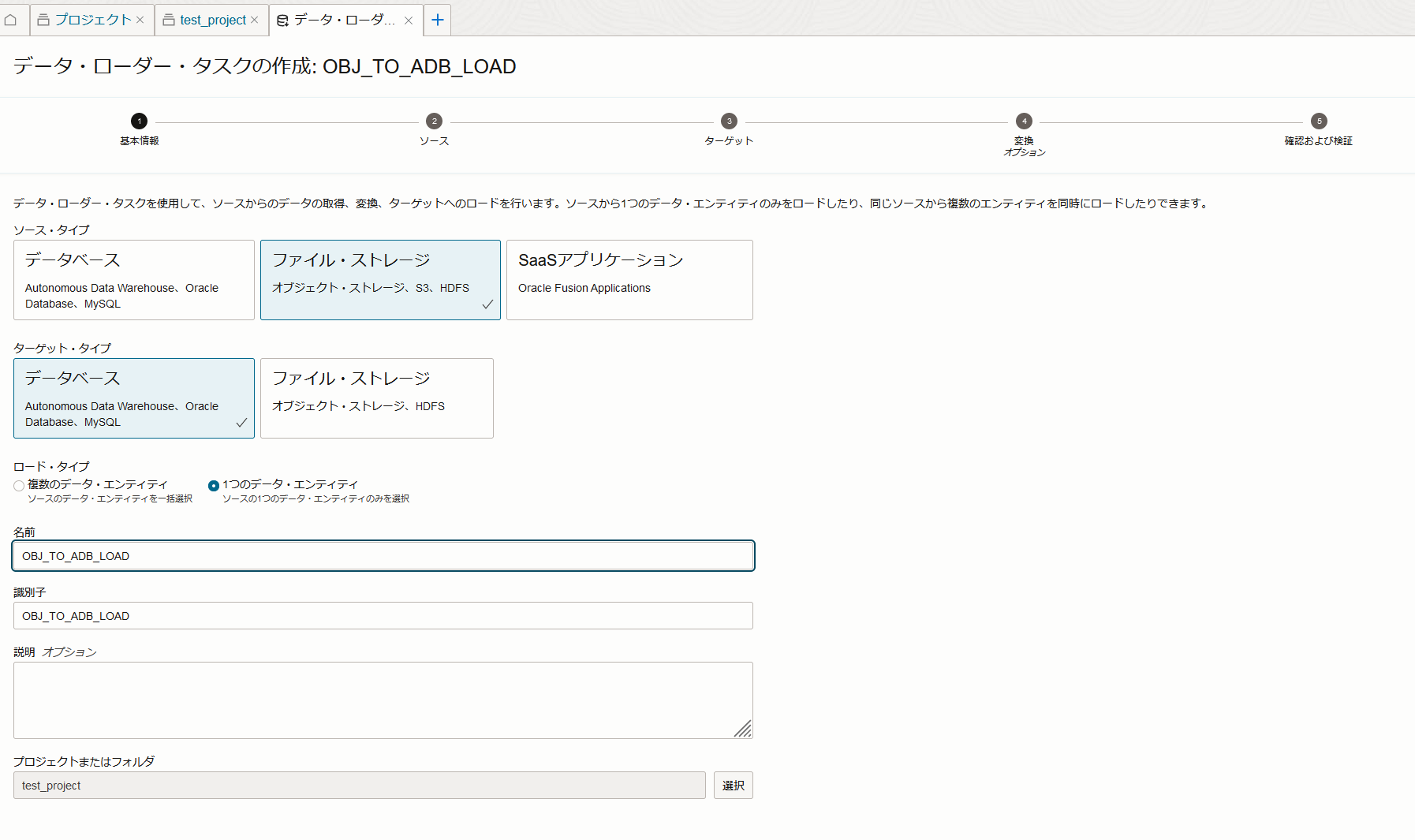The image size is (1415, 840).
Task: Select ファイル・ストレージ target type card
Action: click(x=377, y=398)
